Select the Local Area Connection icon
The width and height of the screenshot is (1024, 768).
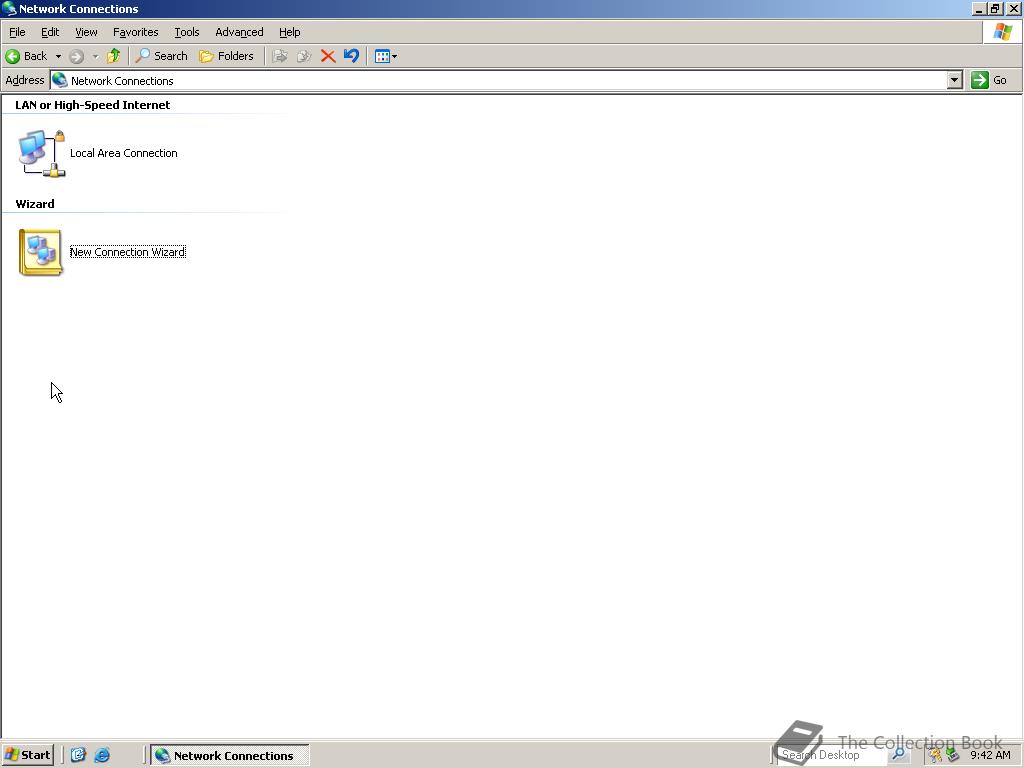[x=41, y=153]
